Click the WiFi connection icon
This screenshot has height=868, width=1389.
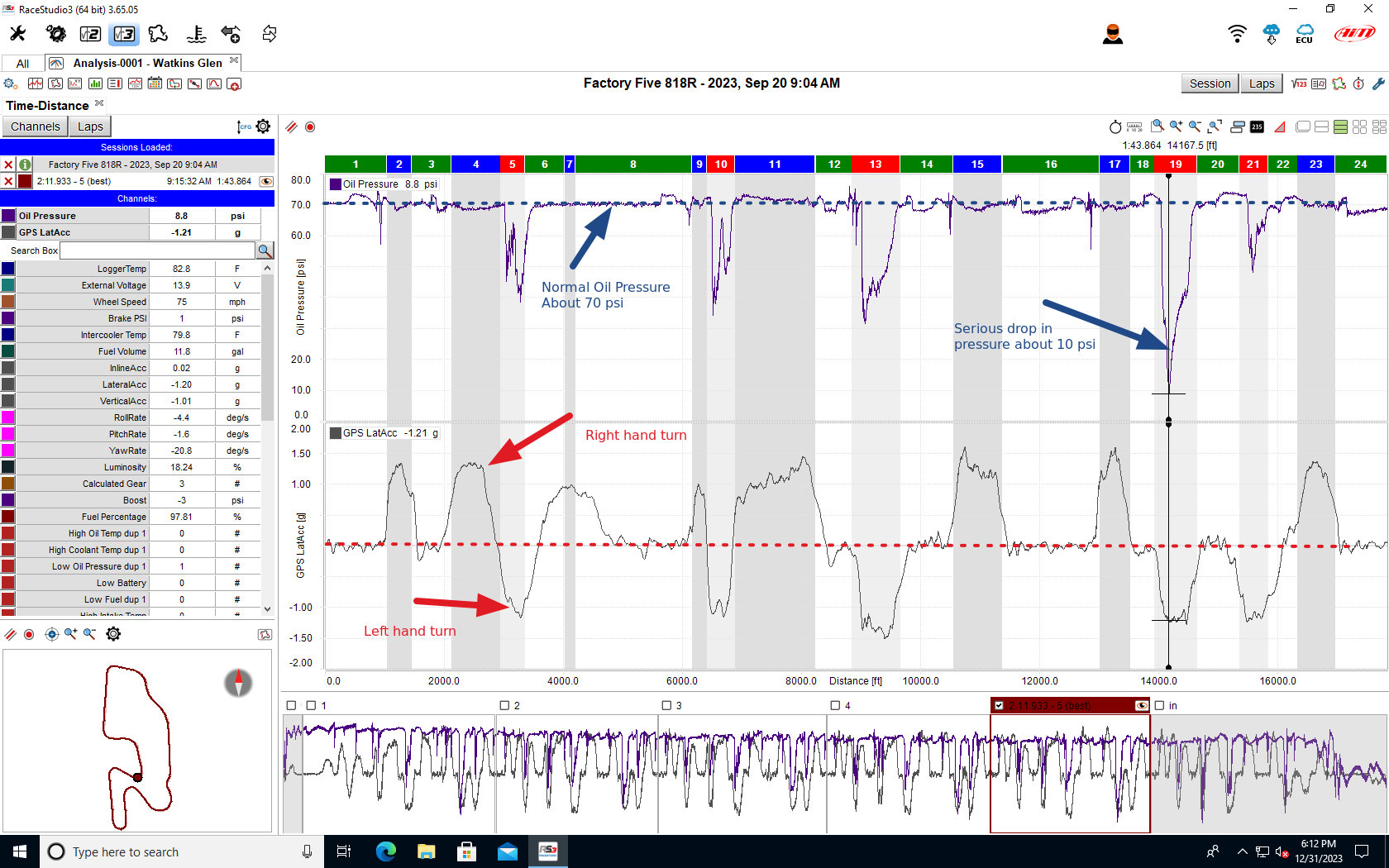point(1237,34)
